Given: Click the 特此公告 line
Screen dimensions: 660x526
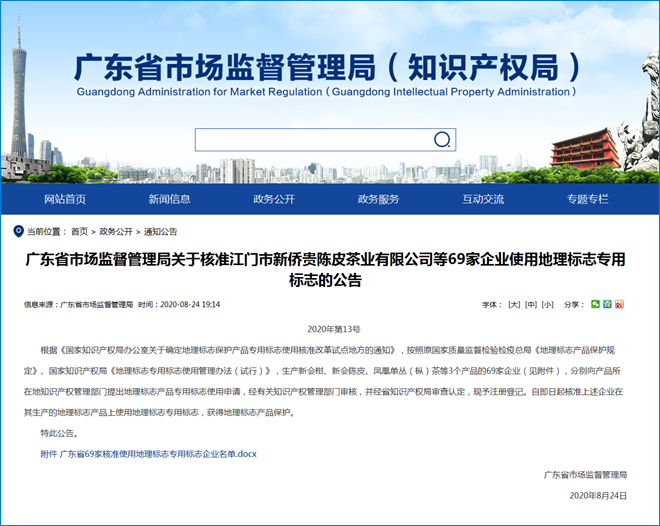Looking at the screenshot, I should coord(59,433).
